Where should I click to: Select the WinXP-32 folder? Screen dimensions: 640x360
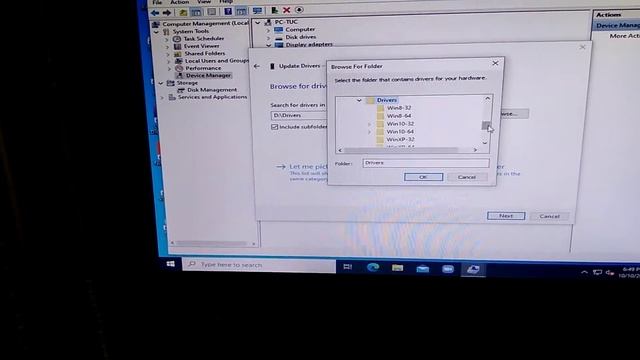[x=400, y=139]
